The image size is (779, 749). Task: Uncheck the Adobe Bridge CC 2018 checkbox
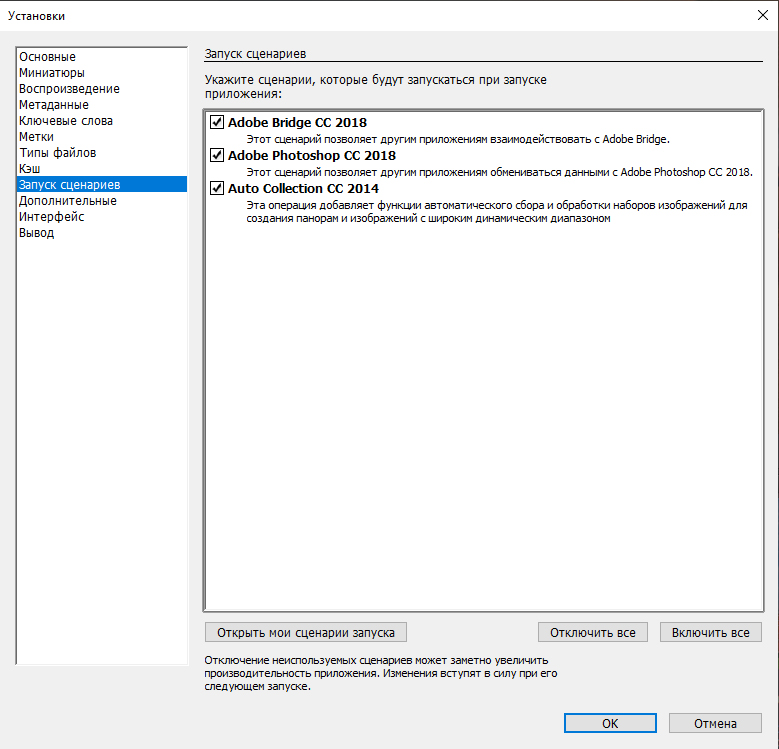tap(217, 122)
